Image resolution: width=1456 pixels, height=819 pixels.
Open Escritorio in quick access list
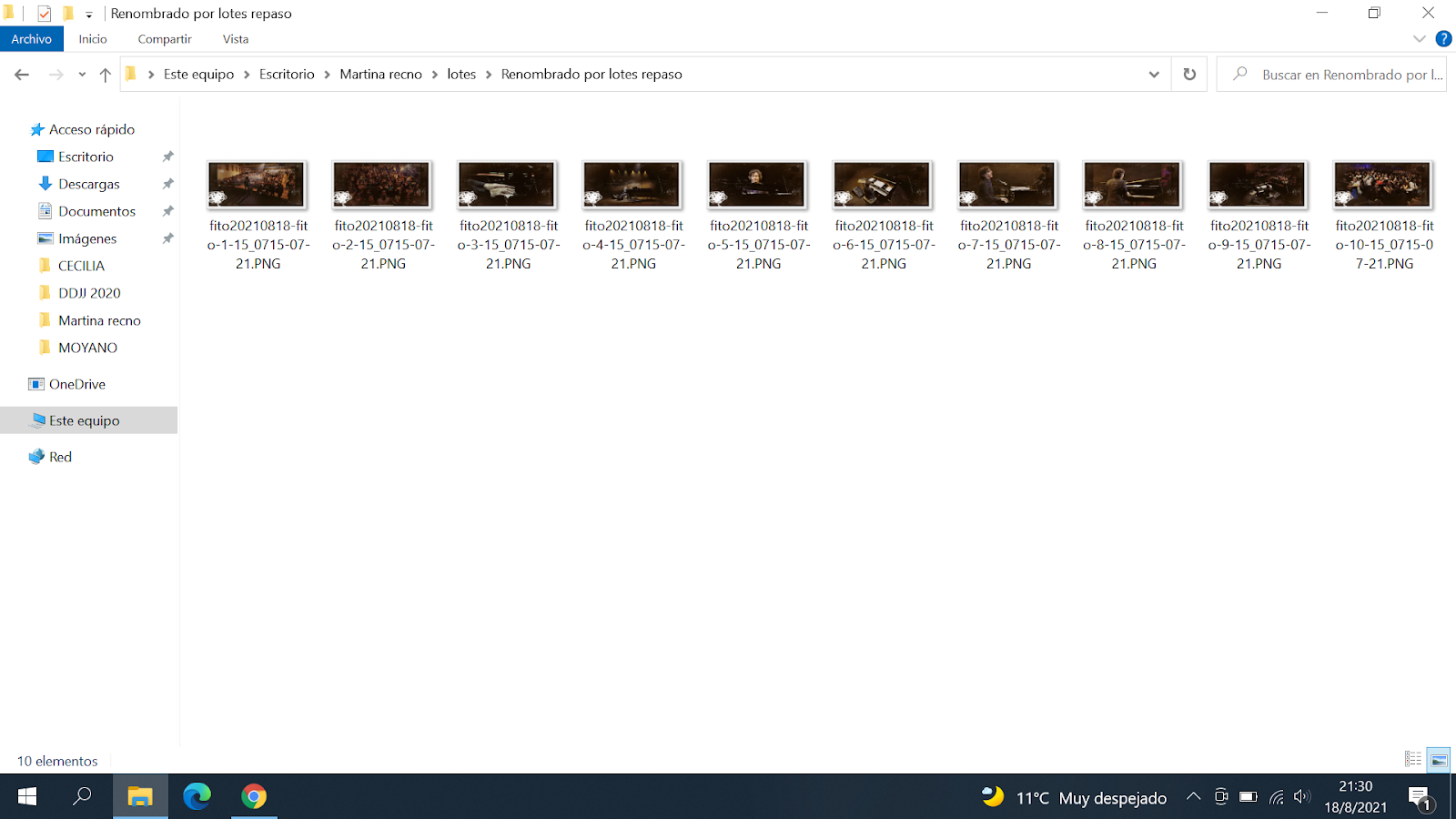(x=86, y=157)
